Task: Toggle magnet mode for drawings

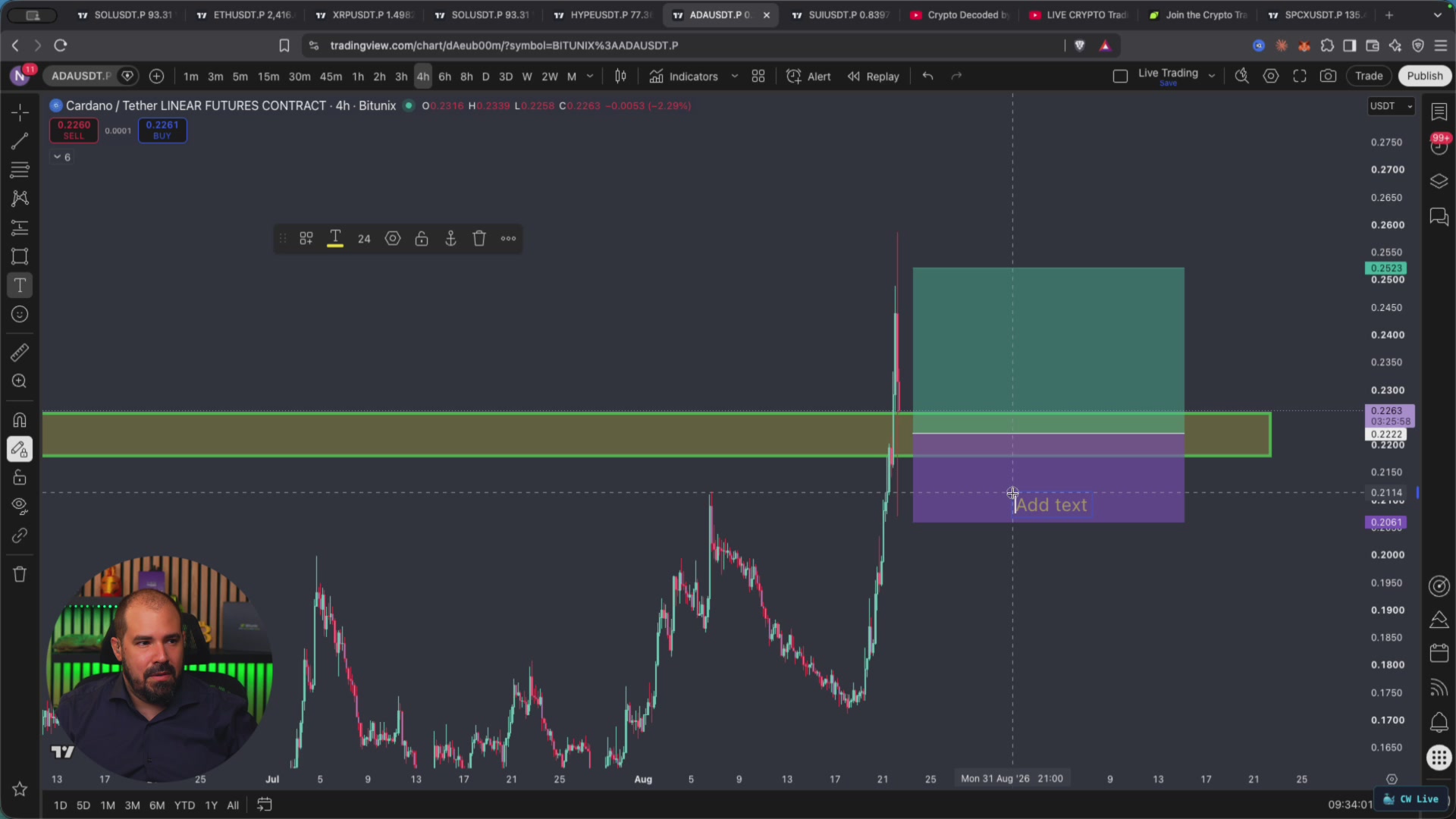Action: tap(20, 420)
